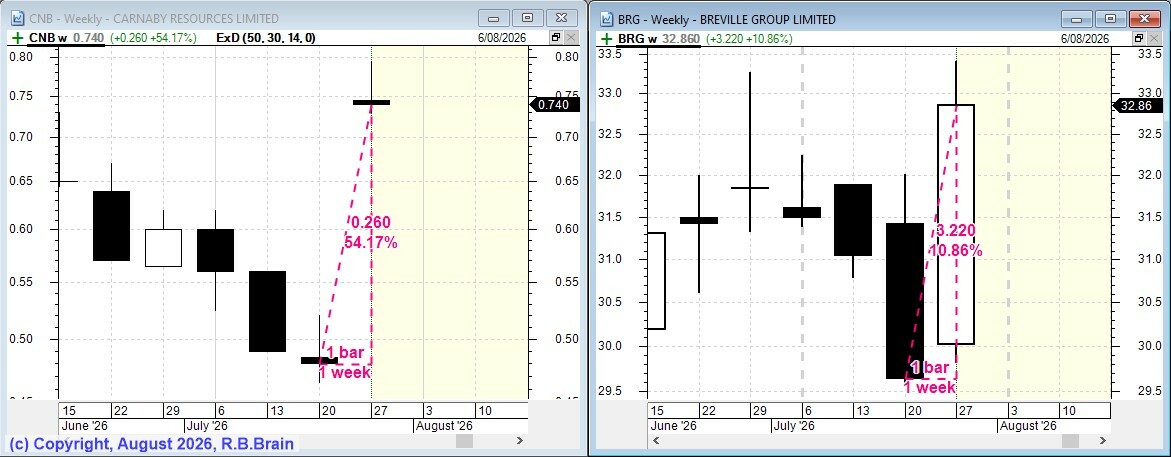The image size is (1171, 457).
Task: Click the green plus icon beside BRG
Action: click(x=605, y=38)
